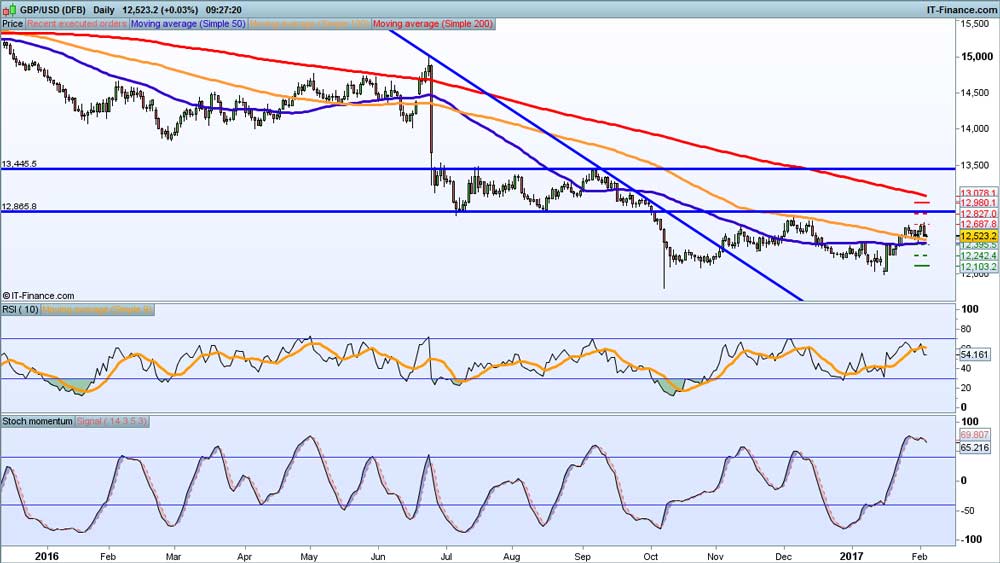Click the 14,500 price axis label

click(x=975, y=93)
